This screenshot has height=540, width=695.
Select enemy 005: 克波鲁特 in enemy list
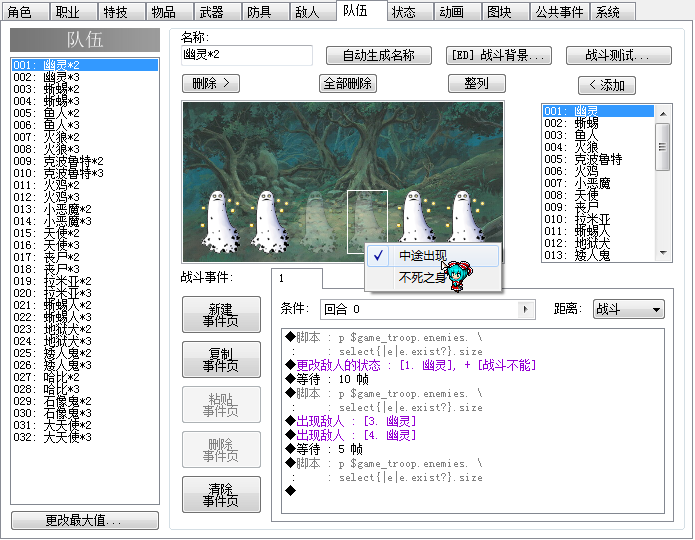pos(598,159)
